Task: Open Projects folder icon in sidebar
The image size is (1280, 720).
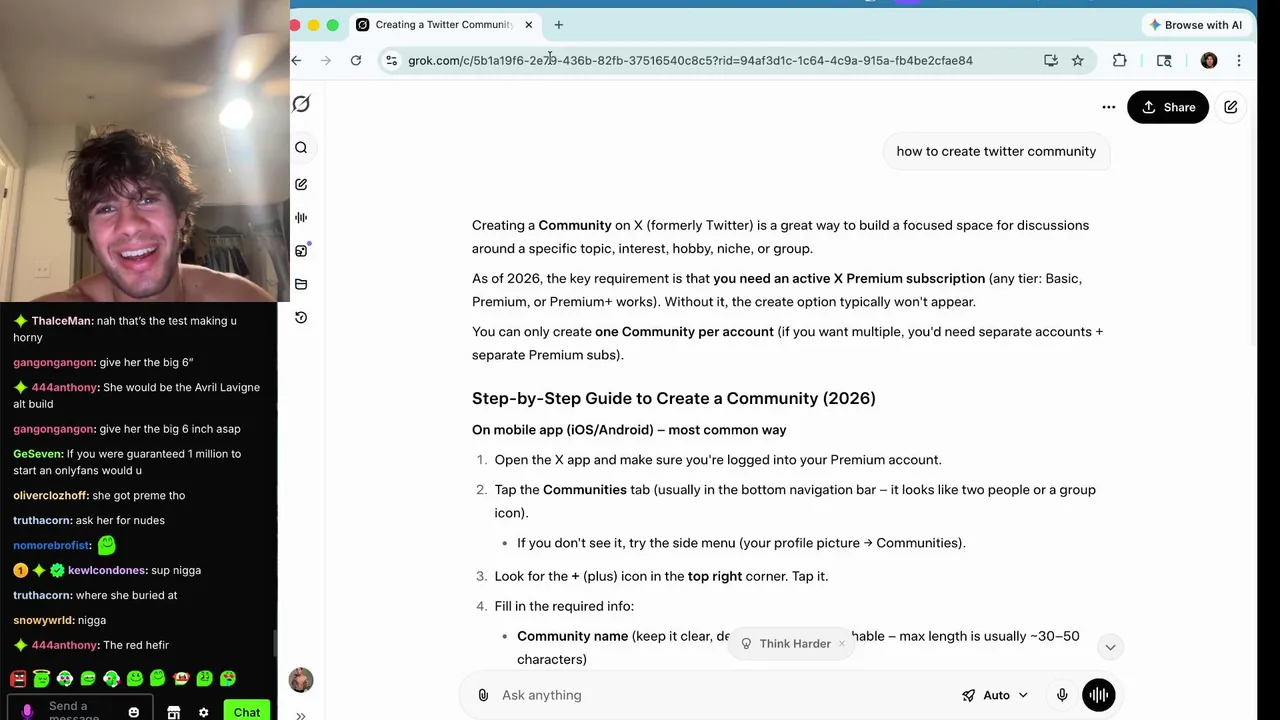Action: (x=301, y=284)
